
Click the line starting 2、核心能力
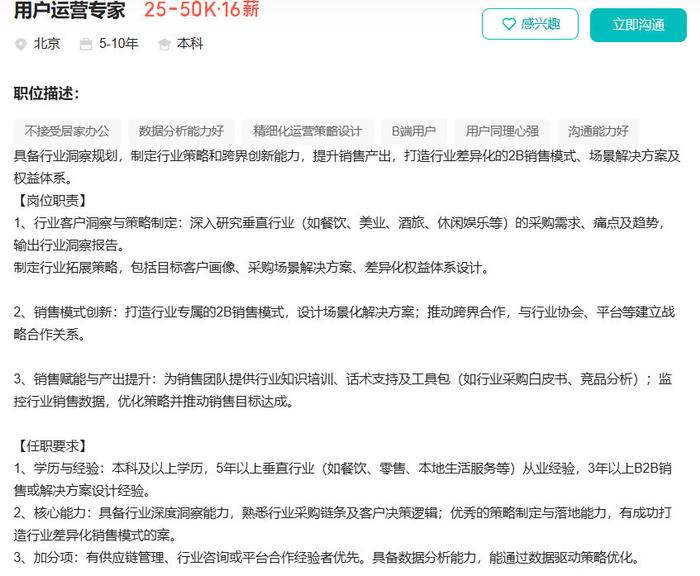[x=343, y=513]
